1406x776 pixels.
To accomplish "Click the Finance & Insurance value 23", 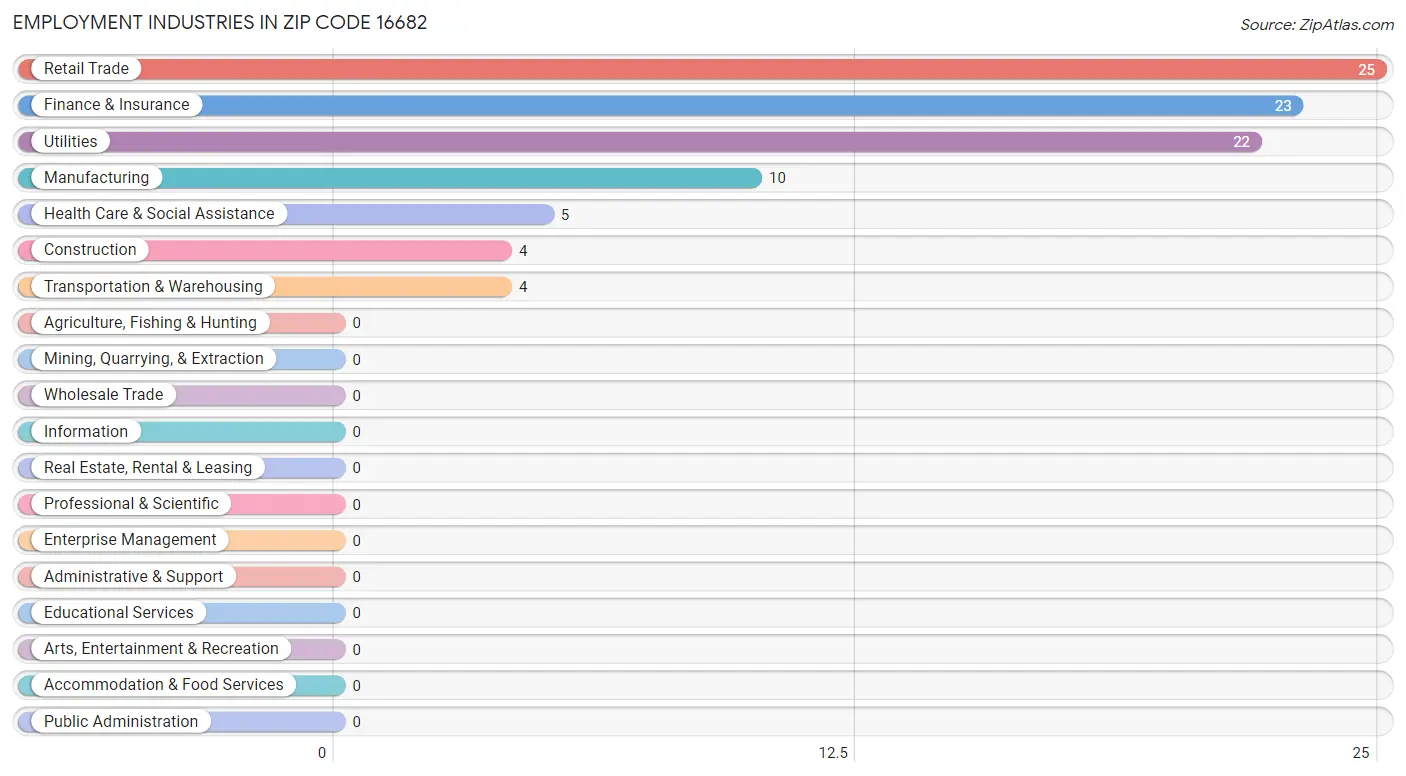I will point(1282,106).
